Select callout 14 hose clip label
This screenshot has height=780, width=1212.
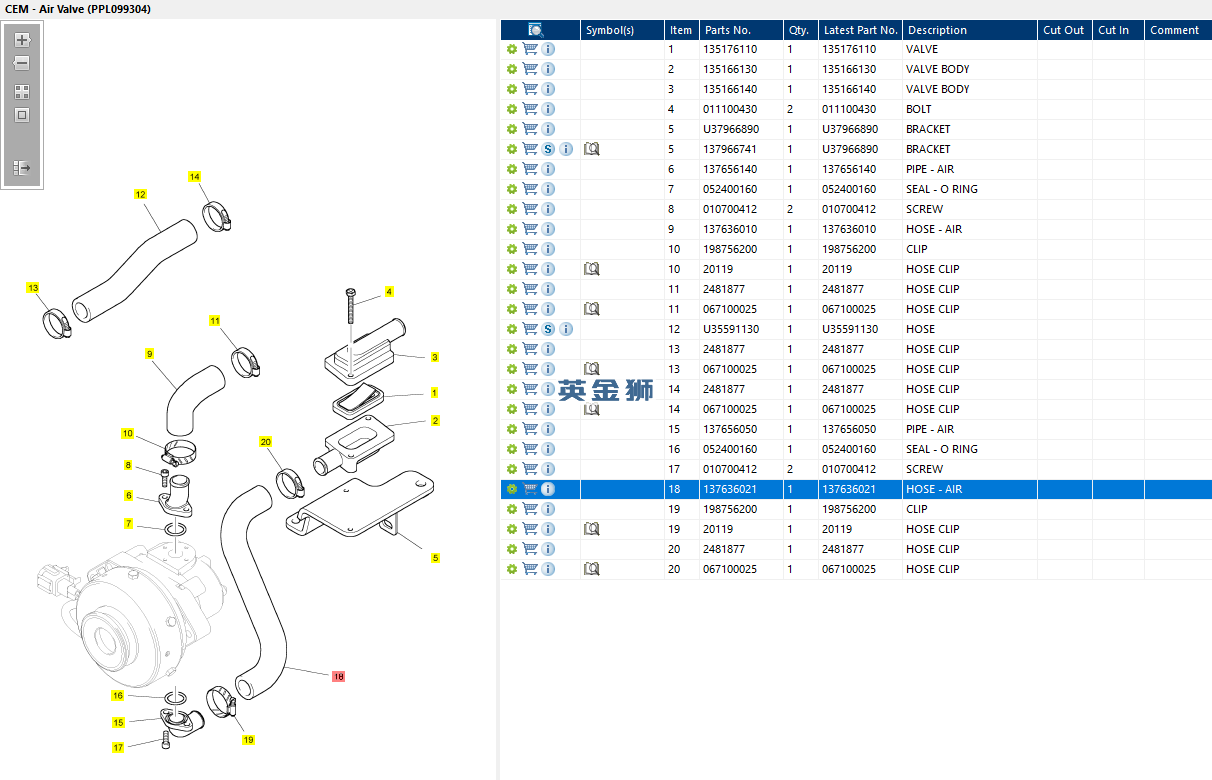pos(195,177)
